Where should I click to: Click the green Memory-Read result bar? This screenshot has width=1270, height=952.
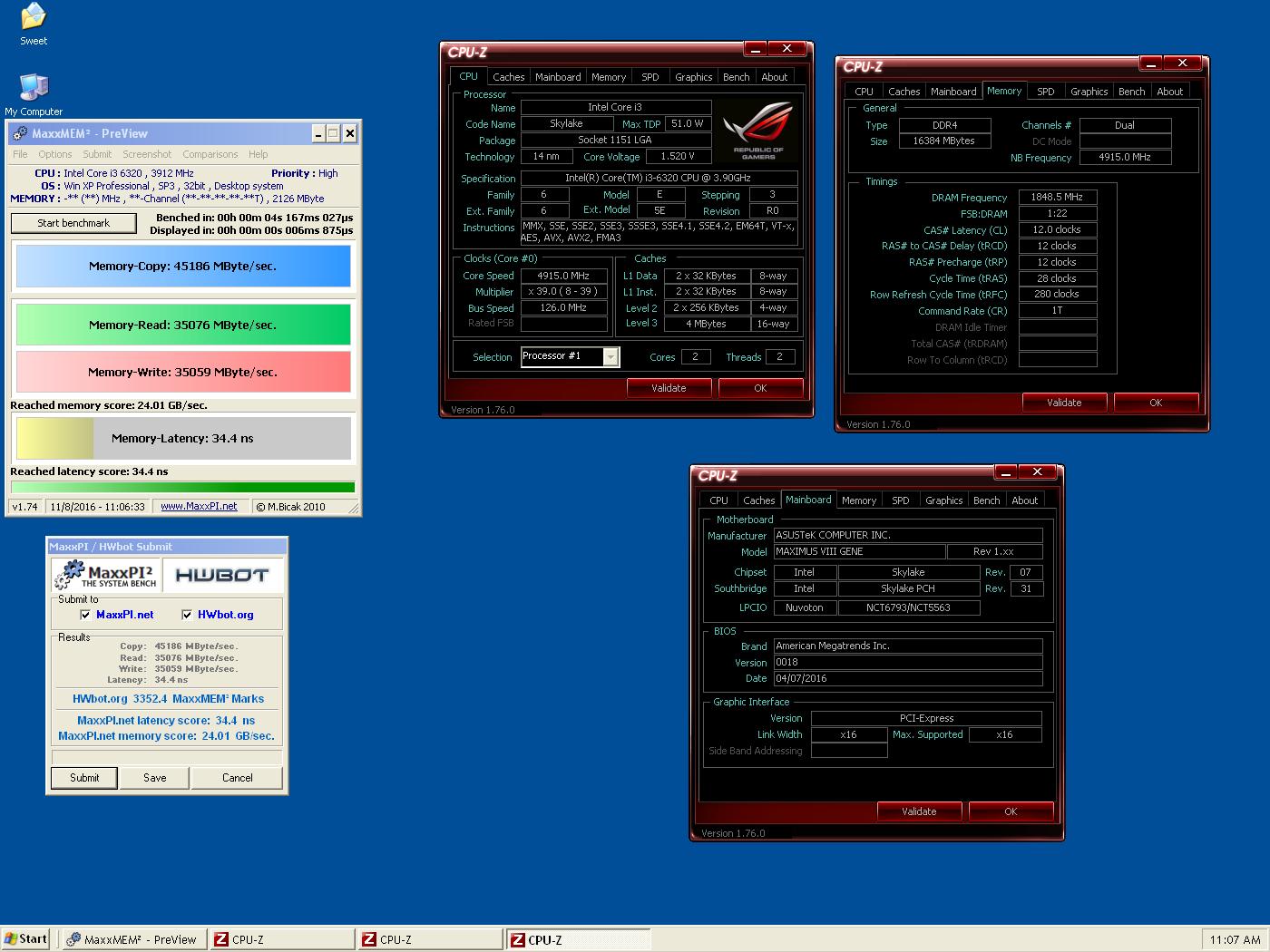[183, 325]
